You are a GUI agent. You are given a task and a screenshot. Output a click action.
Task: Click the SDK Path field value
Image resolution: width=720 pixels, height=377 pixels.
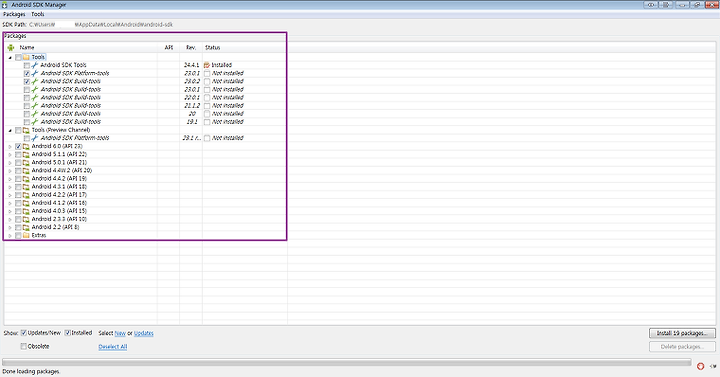[x=101, y=25]
